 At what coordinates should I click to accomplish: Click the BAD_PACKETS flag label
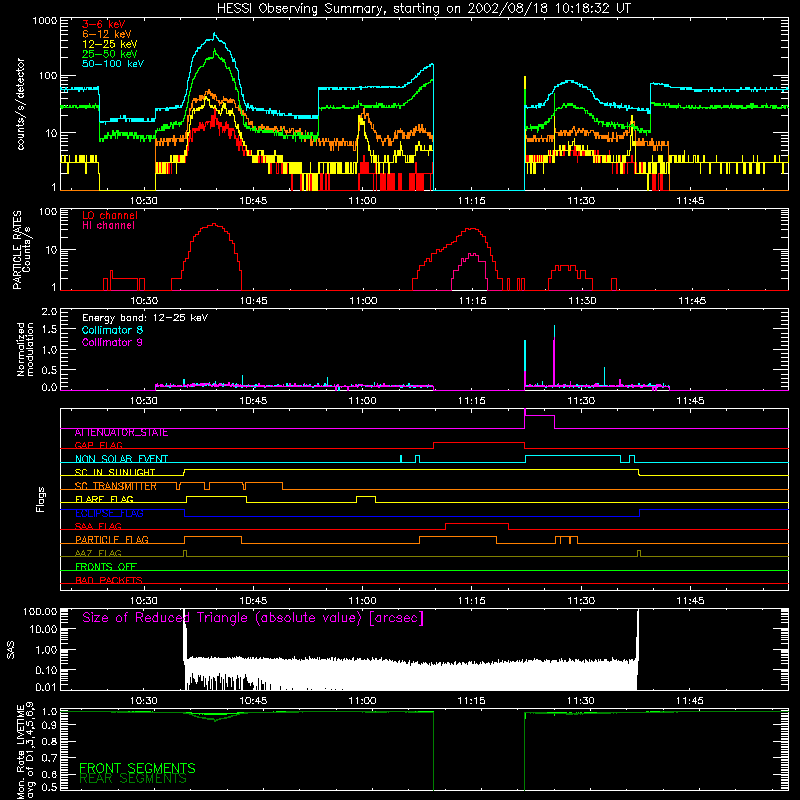[109, 580]
